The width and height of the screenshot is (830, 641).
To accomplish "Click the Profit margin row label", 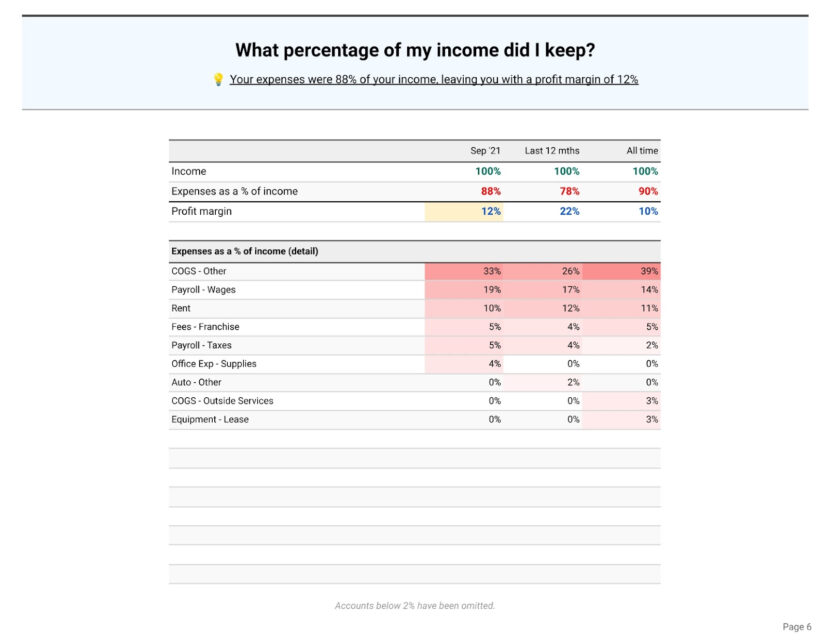I will (201, 212).
